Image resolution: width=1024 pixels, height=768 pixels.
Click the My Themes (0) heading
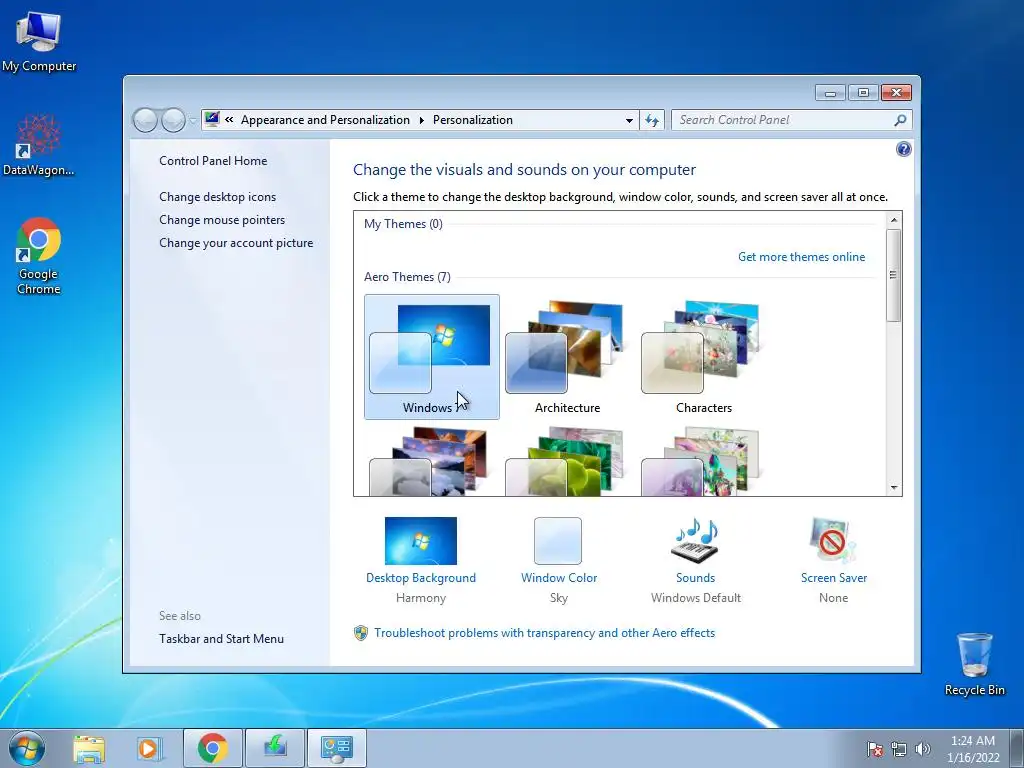click(403, 224)
